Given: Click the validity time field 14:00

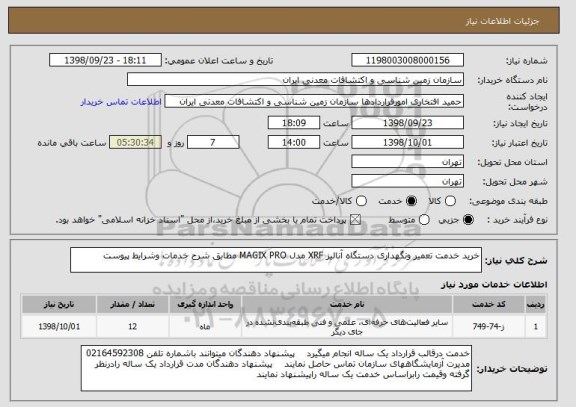Looking at the screenshot, I should click(294, 142).
